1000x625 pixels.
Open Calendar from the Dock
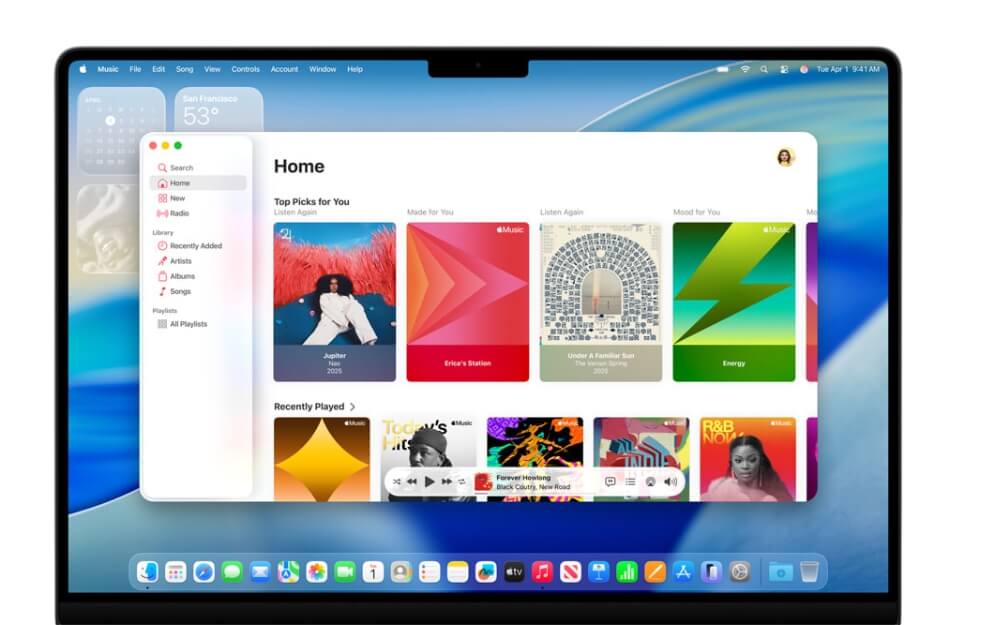[x=373, y=572]
